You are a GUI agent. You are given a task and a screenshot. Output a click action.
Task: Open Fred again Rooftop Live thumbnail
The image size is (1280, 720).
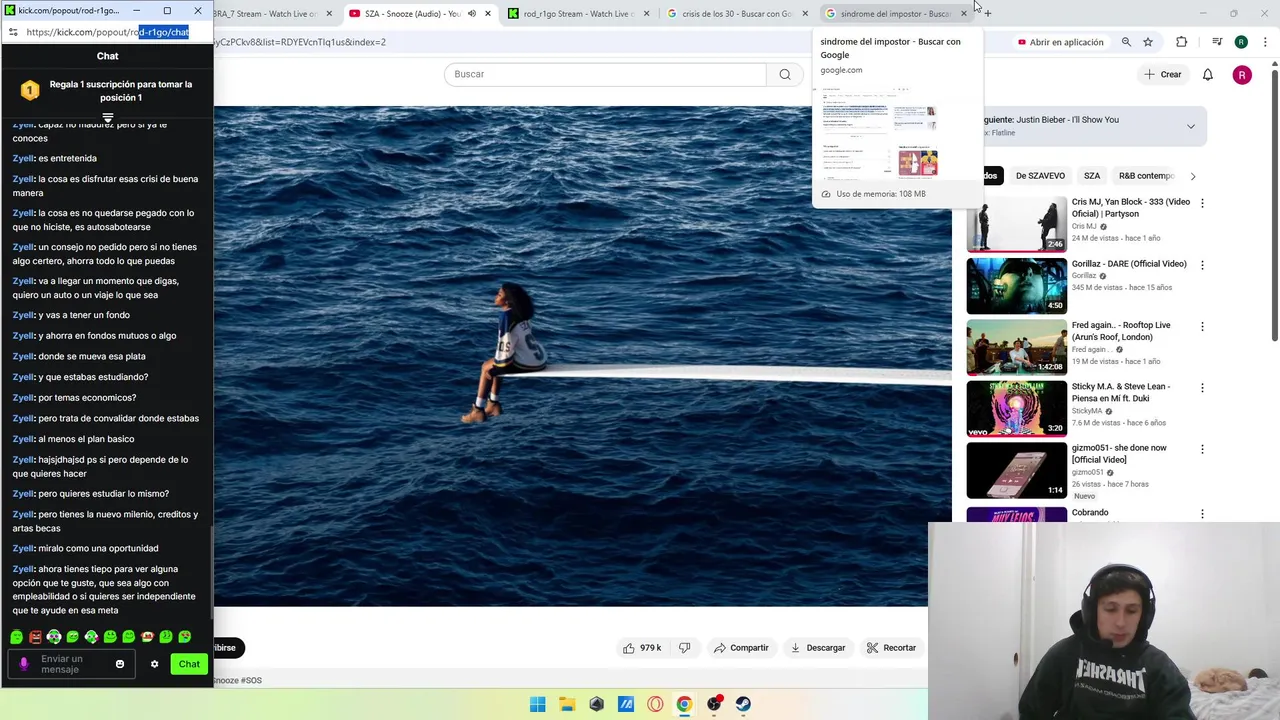pyautogui.click(x=1017, y=347)
